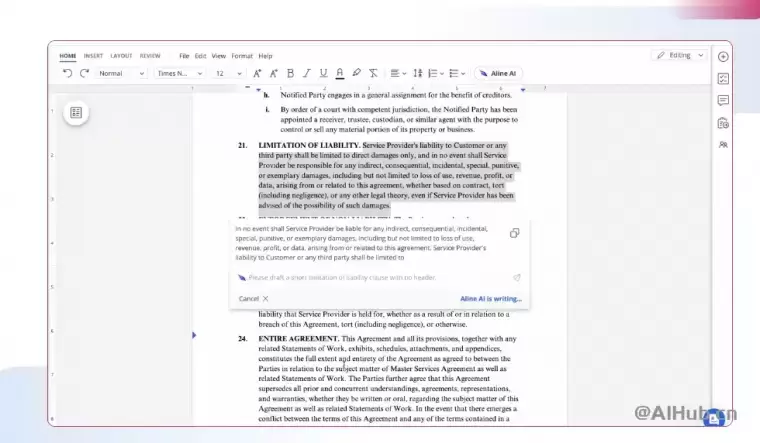Viewport: 760px width, 443px height.
Task: Switch to the INSERT tab
Action: tap(93, 56)
